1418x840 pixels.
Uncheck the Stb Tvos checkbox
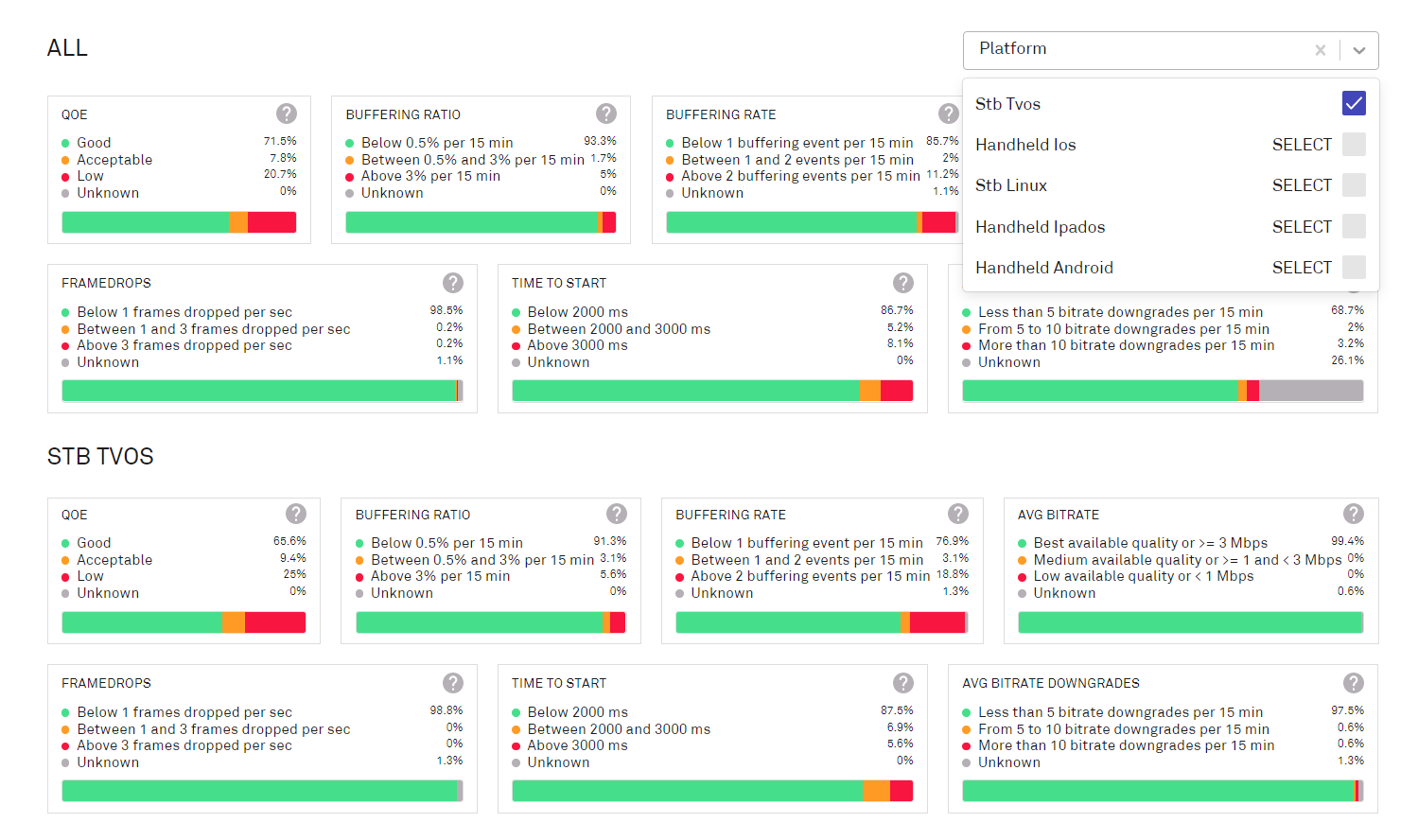coord(1354,103)
